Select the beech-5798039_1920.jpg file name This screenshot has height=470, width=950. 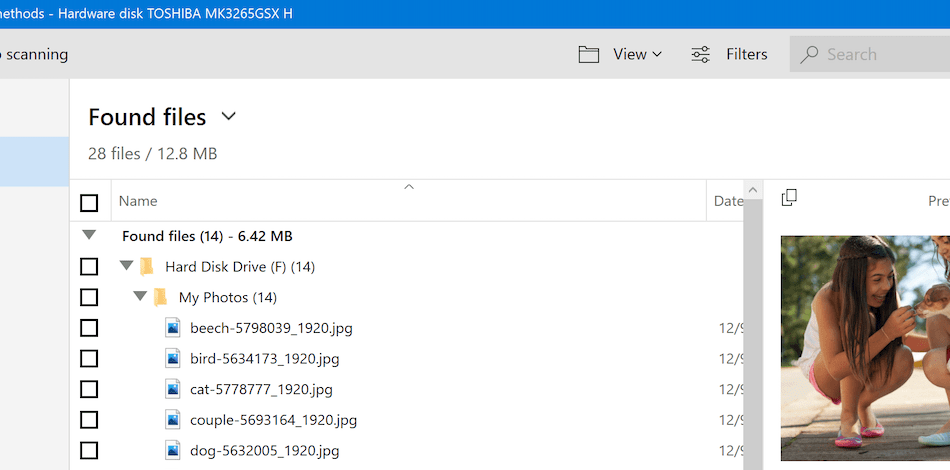coord(271,328)
